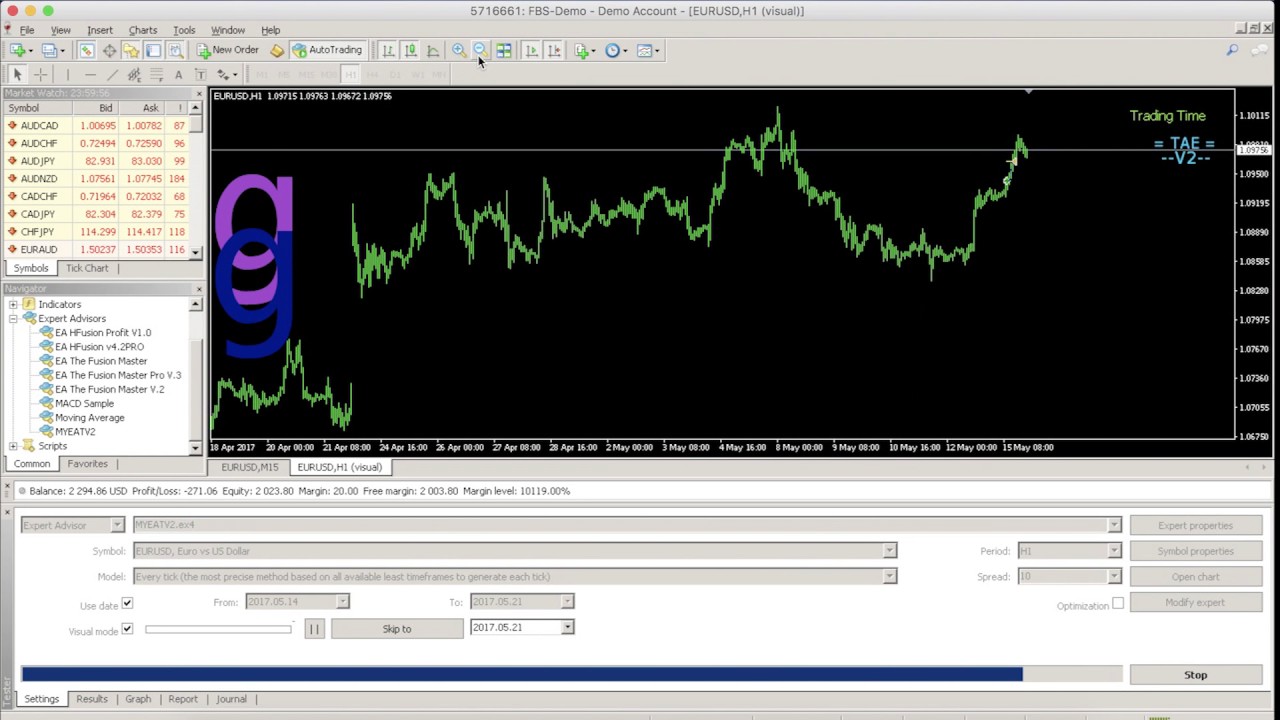Toggle the Use date checkbox

tap(127, 604)
